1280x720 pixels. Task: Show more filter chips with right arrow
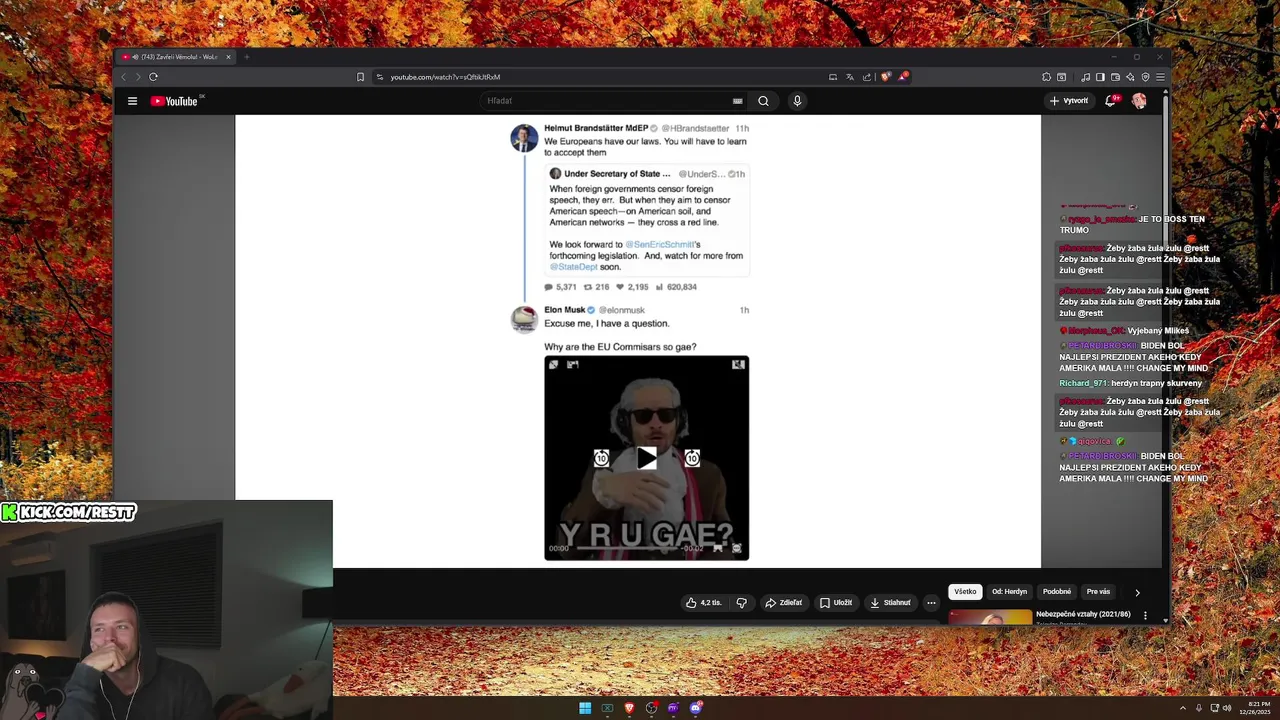click(x=1137, y=592)
